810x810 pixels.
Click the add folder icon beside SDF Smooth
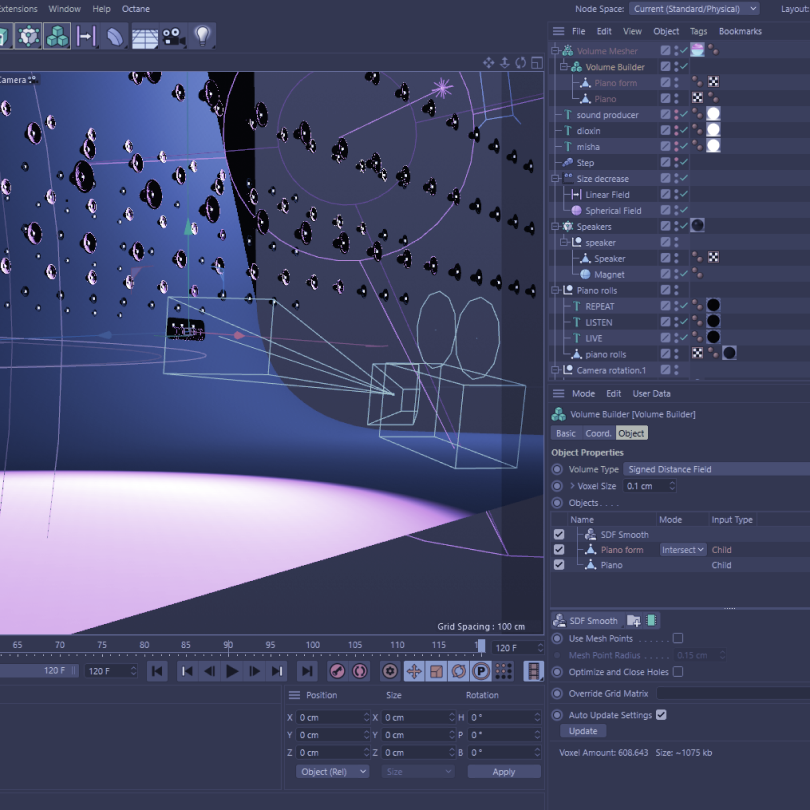coord(633,621)
